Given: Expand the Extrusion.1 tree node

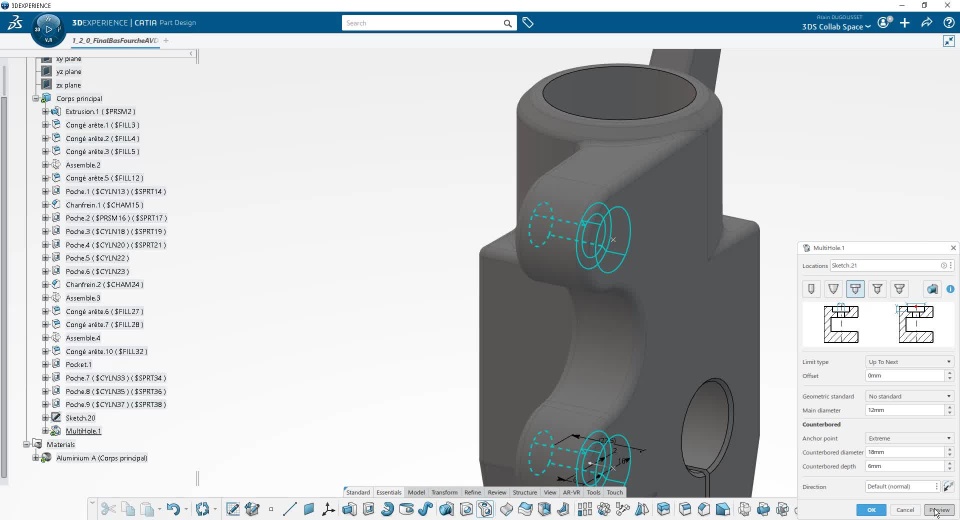Looking at the screenshot, I should point(45,111).
